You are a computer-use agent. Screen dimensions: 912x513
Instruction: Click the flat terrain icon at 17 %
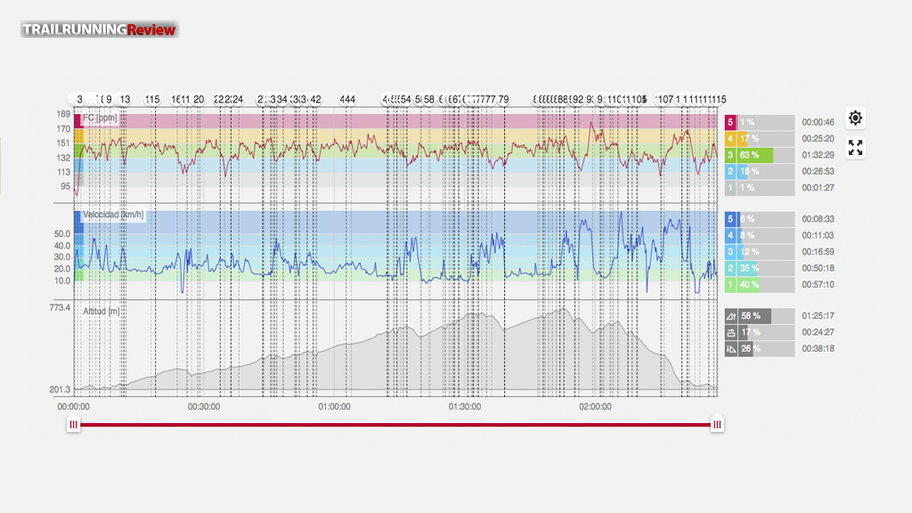tap(731, 333)
